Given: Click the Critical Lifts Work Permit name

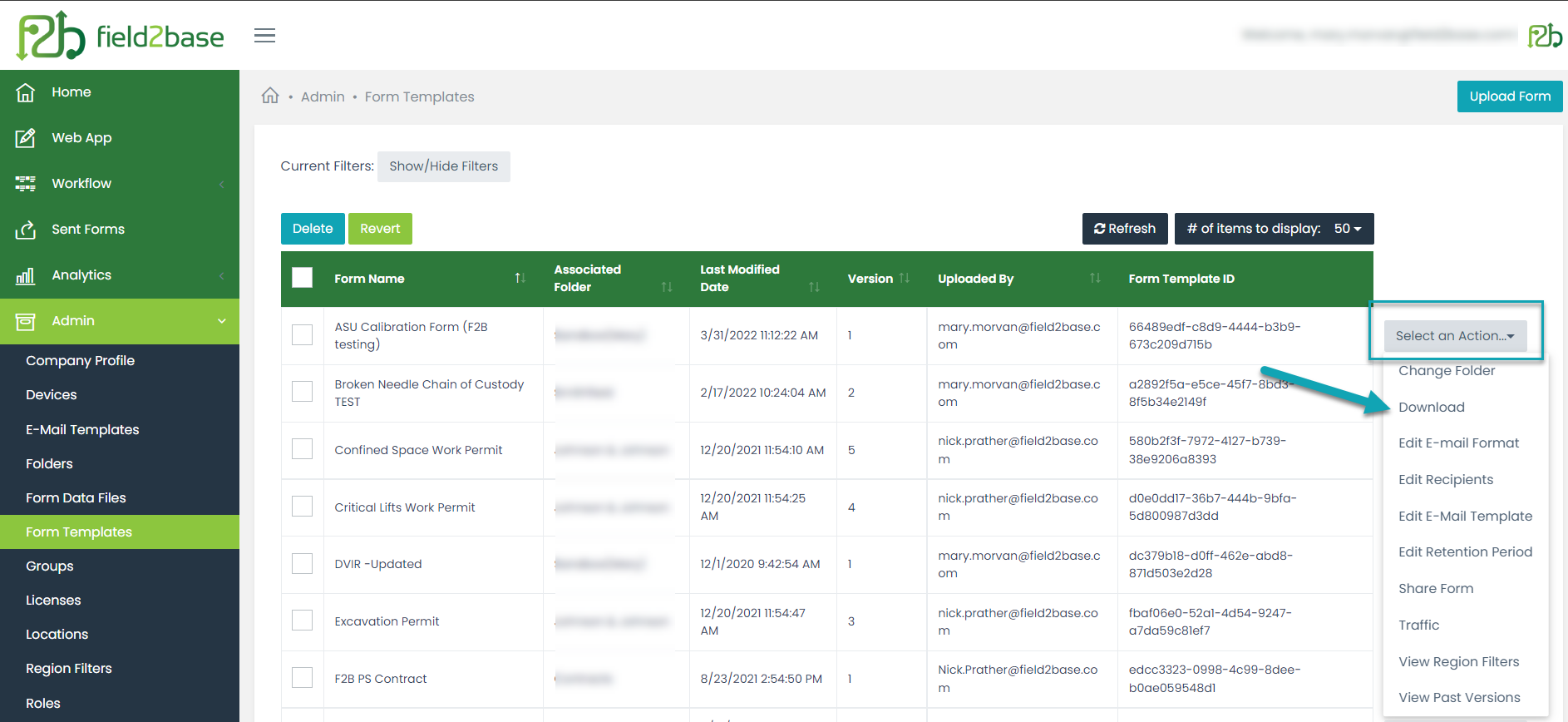Looking at the screenshot, I should click(405, 507).
